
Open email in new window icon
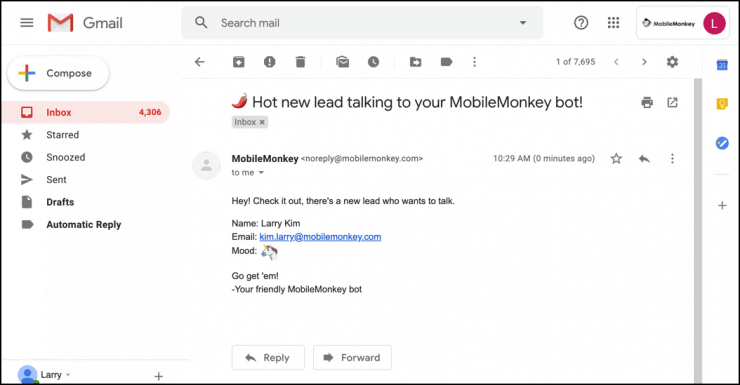click(x=673, y=102)
